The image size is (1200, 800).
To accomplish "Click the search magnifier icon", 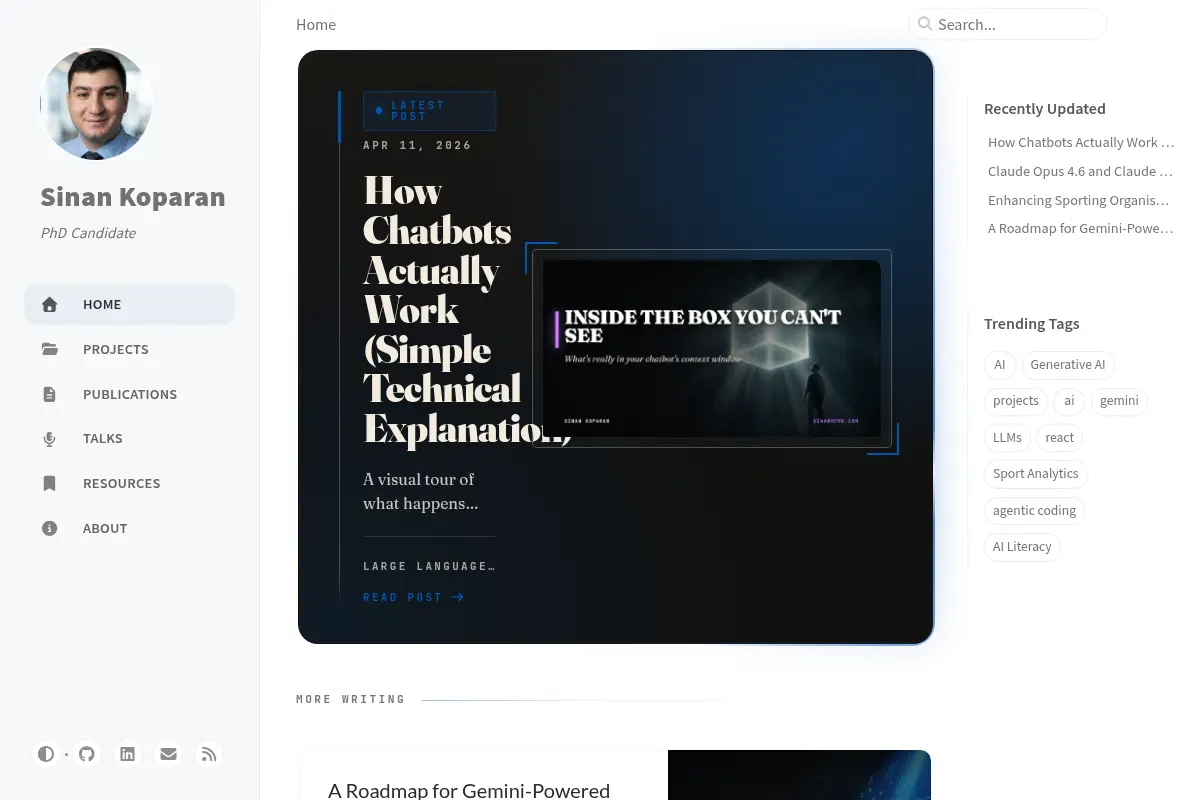I will pyautogui.click(x=925, y=24).
